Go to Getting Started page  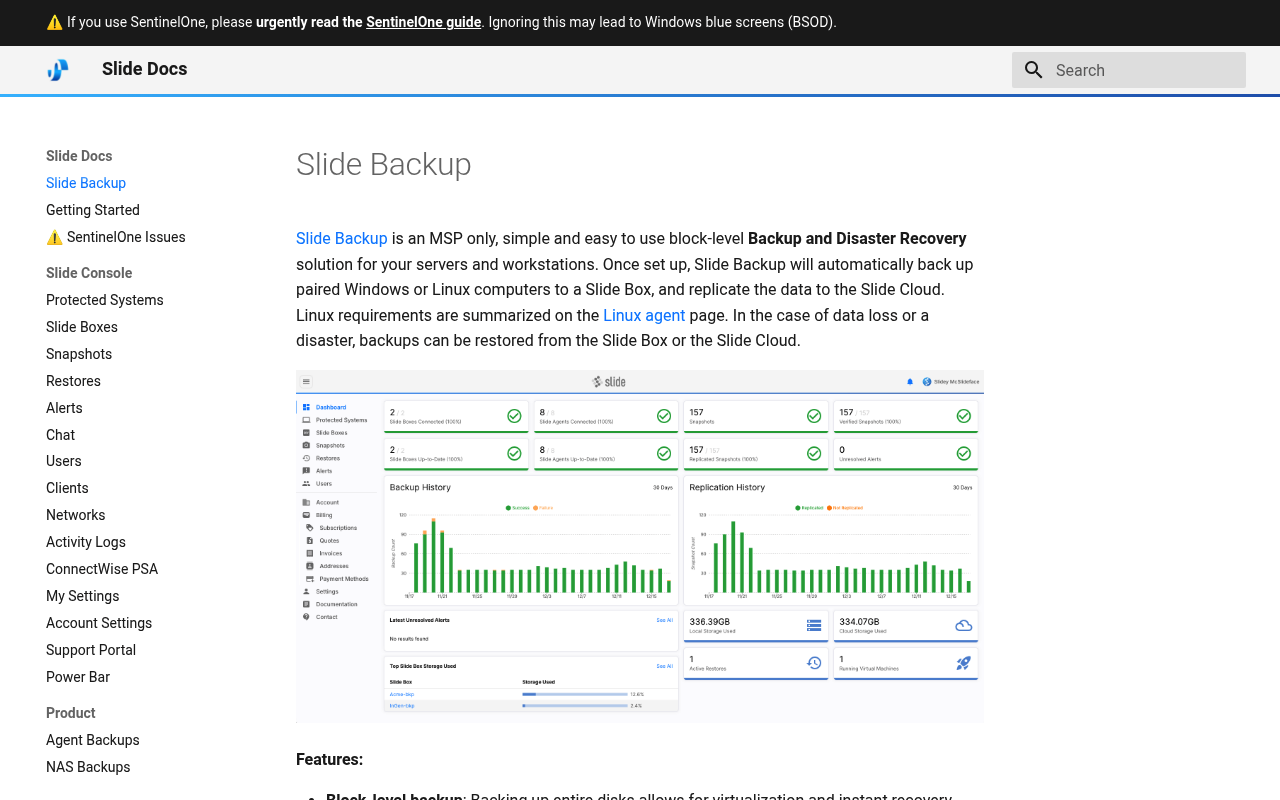tap(93, 210)
